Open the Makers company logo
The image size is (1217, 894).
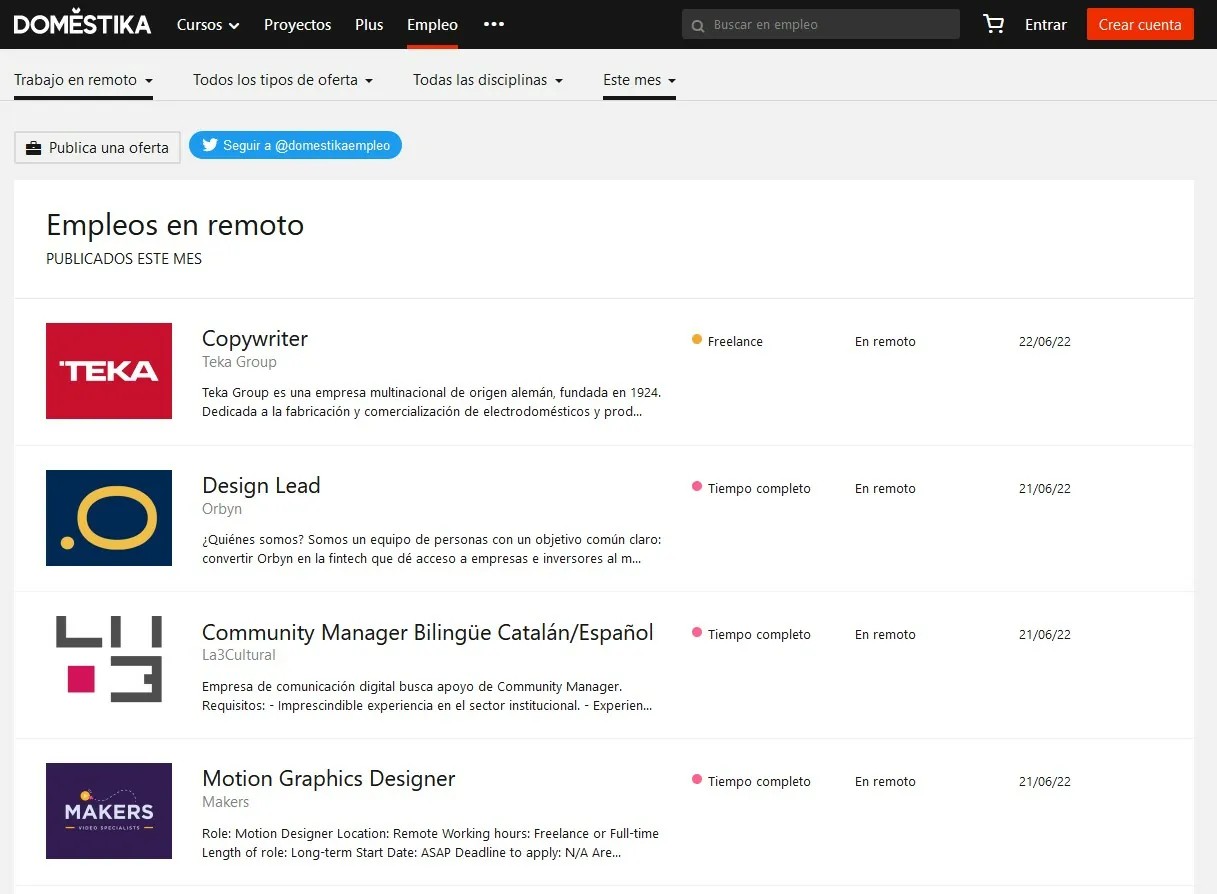click(109, 811)
